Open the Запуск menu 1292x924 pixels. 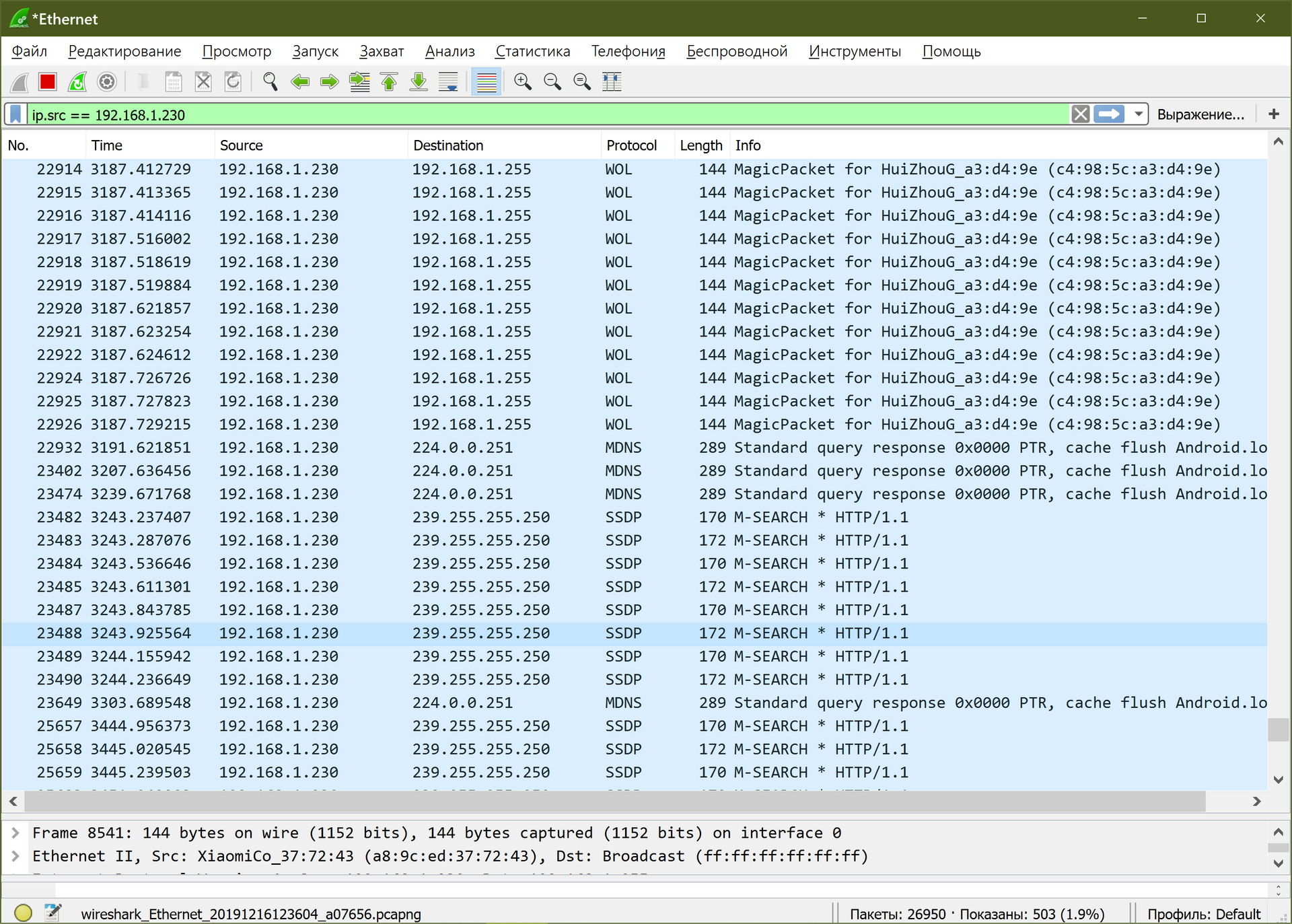[x=316, y=51]
